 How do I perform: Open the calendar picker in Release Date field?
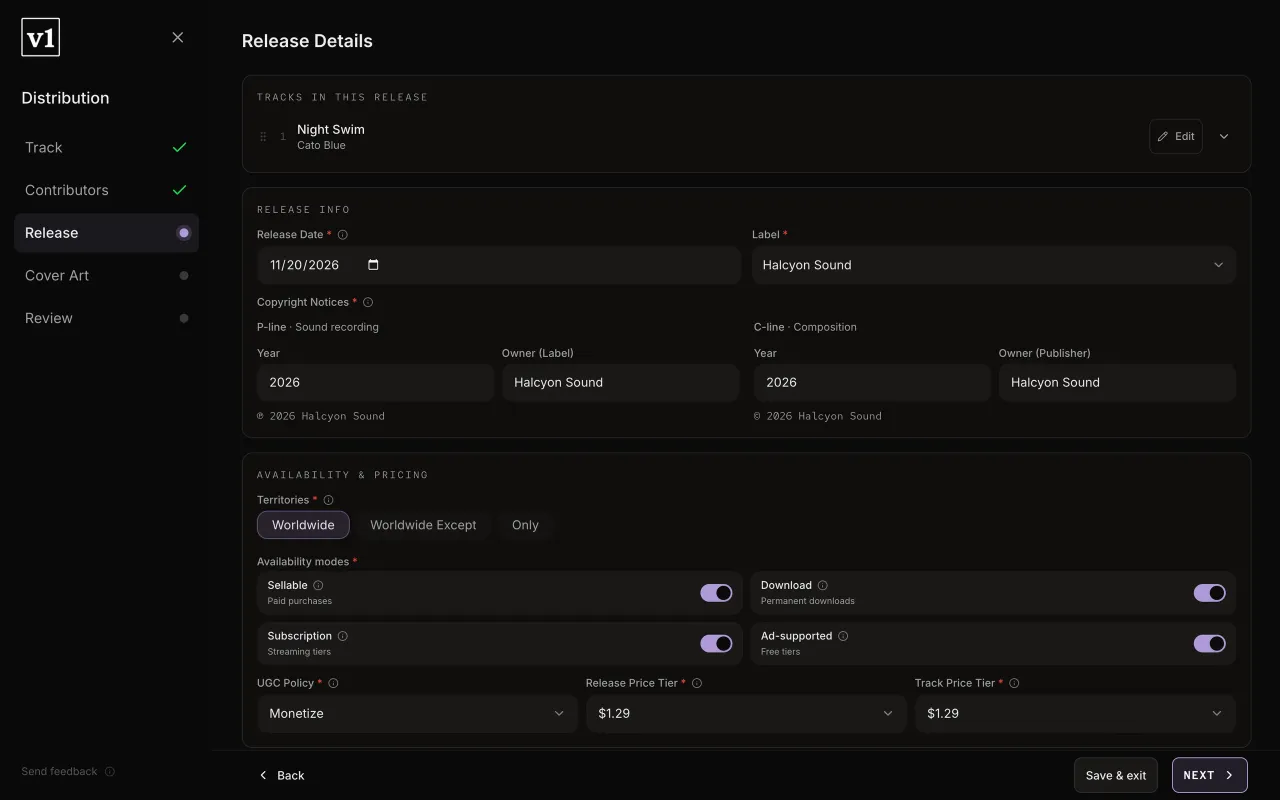coord(373,265)
